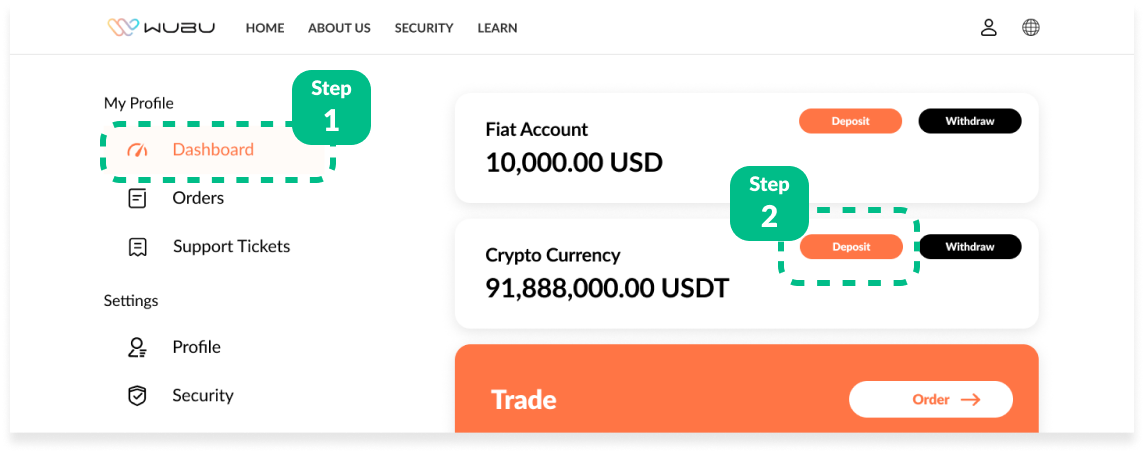
Task: Open Profile under Settings
Action: tap(196, 347)
